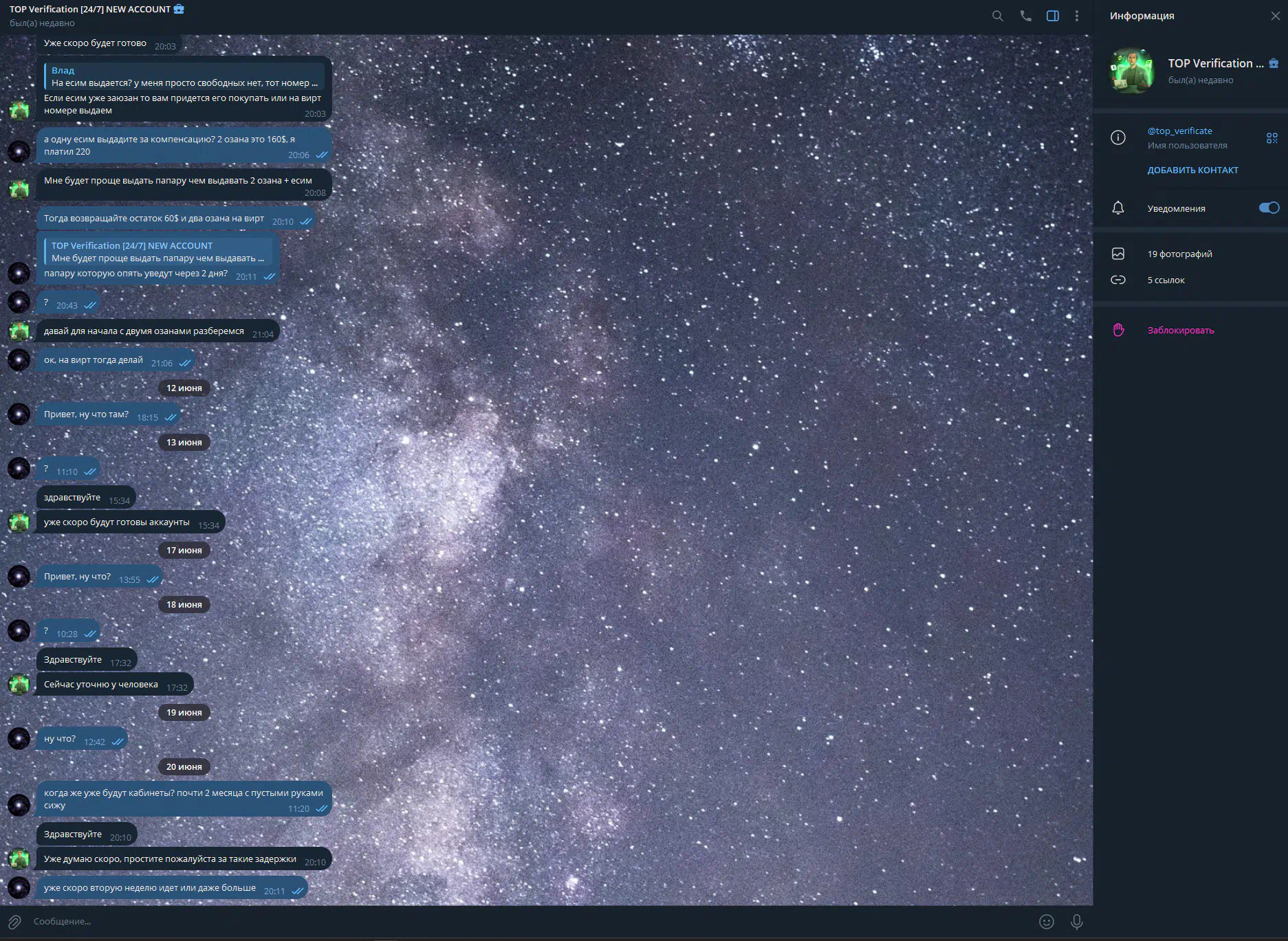The image size is (1288, 941).
Task: Open search in chat
Action: click(997, 16)
